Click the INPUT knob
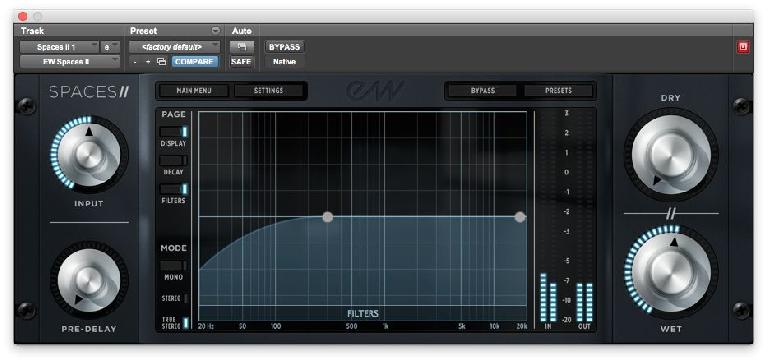 89,154
